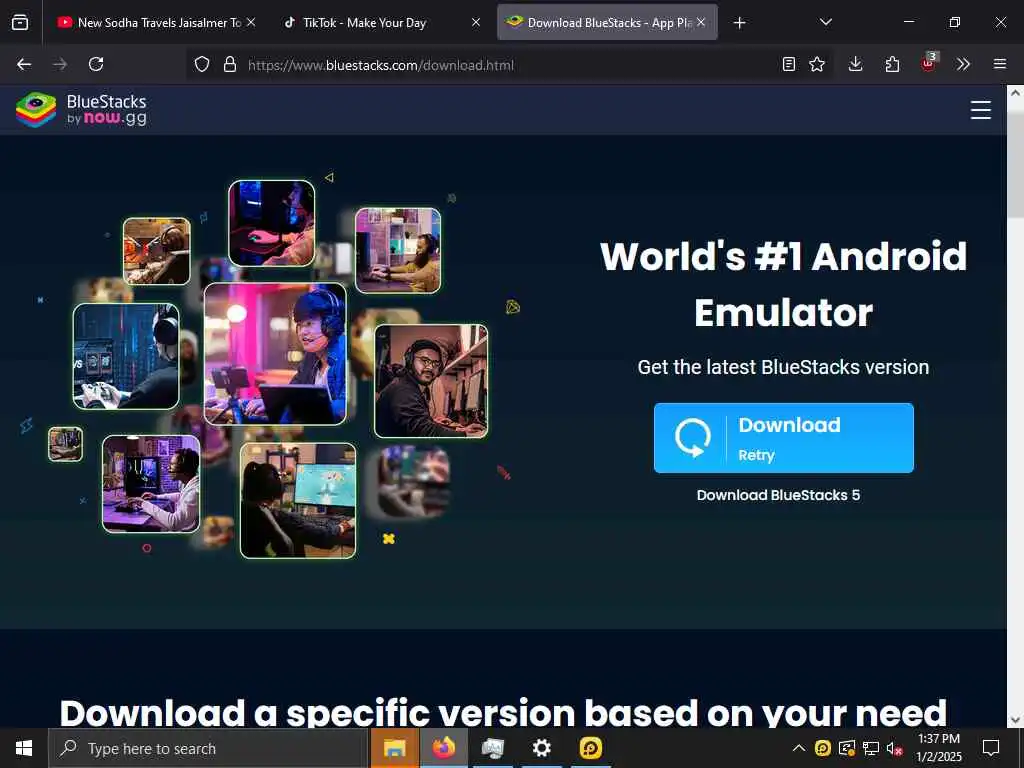Screen dimensions: 1024x768
Task: Open the clock showing 1:37 PM
Action: [938, 748]
